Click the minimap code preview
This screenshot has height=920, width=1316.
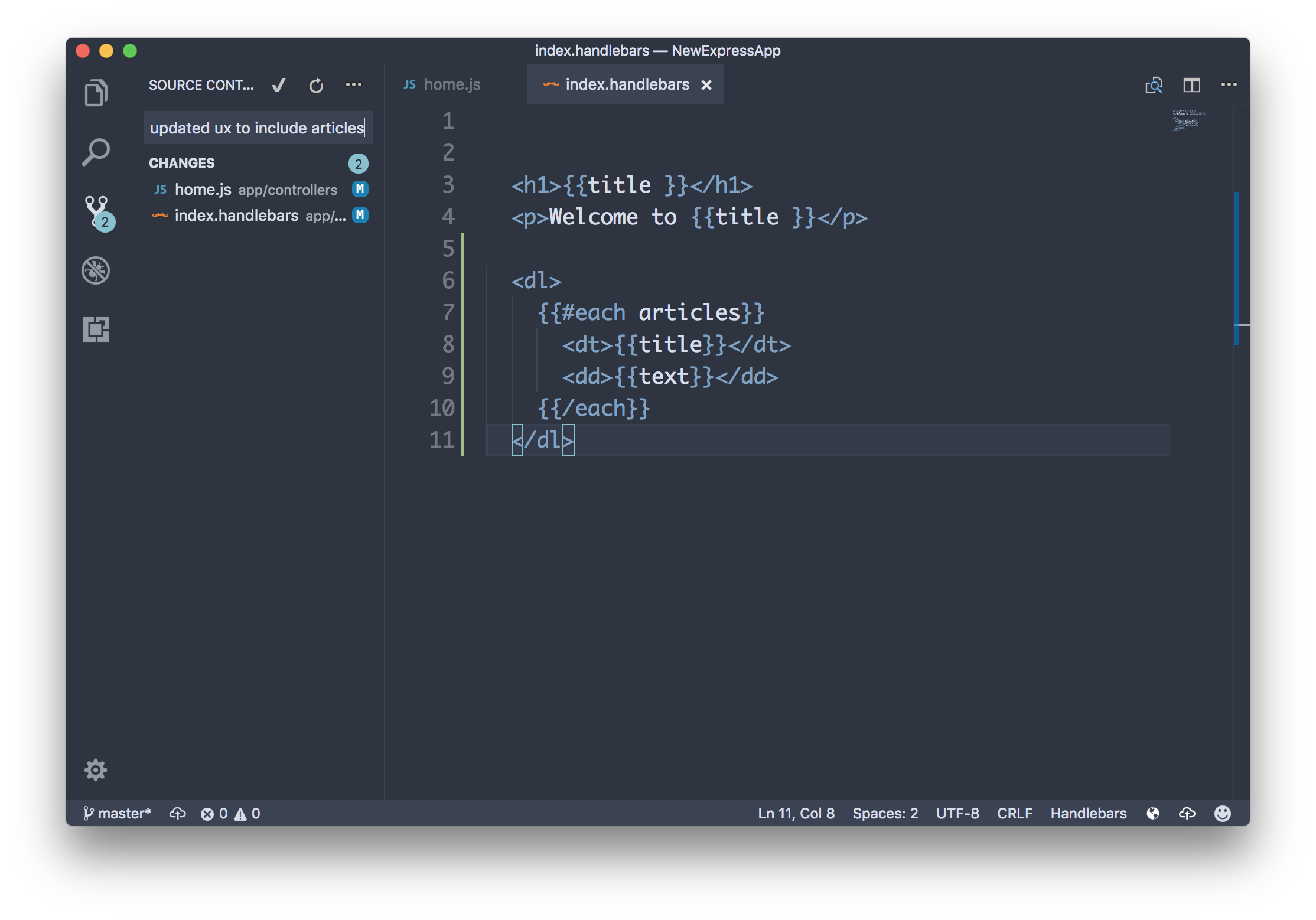click(1188, 120)
